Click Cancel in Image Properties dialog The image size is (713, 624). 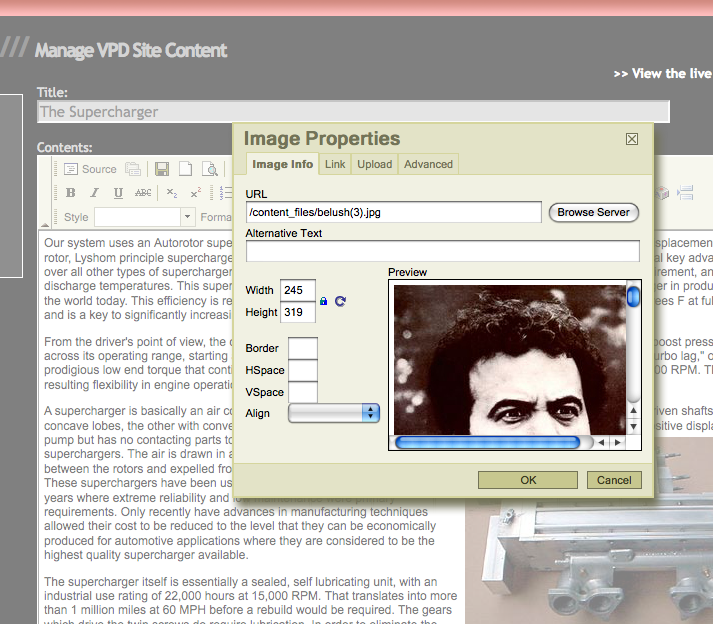click(614, 480)
